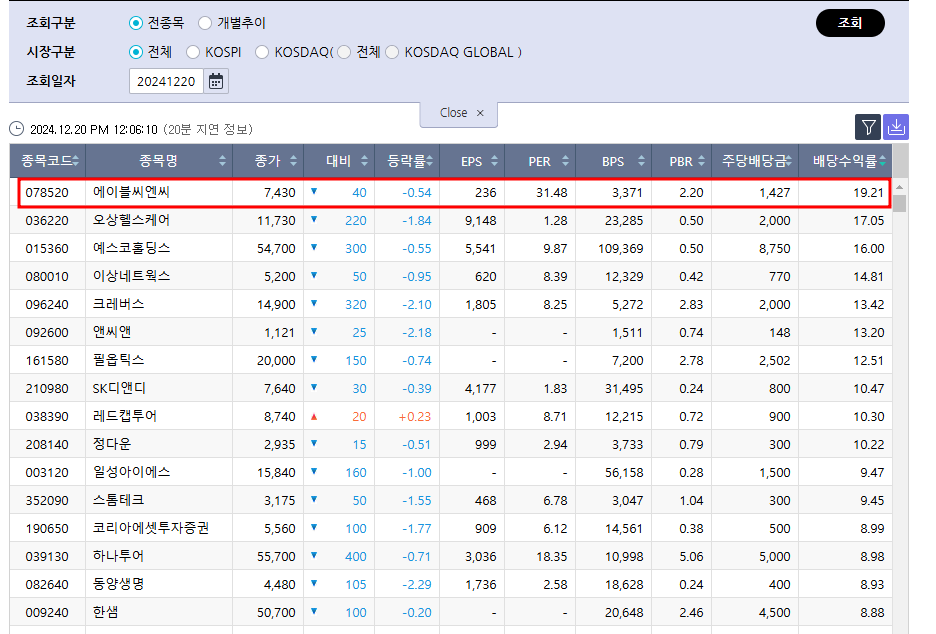Click stock name 한샘
936x634 pixels.
(105, 613)
